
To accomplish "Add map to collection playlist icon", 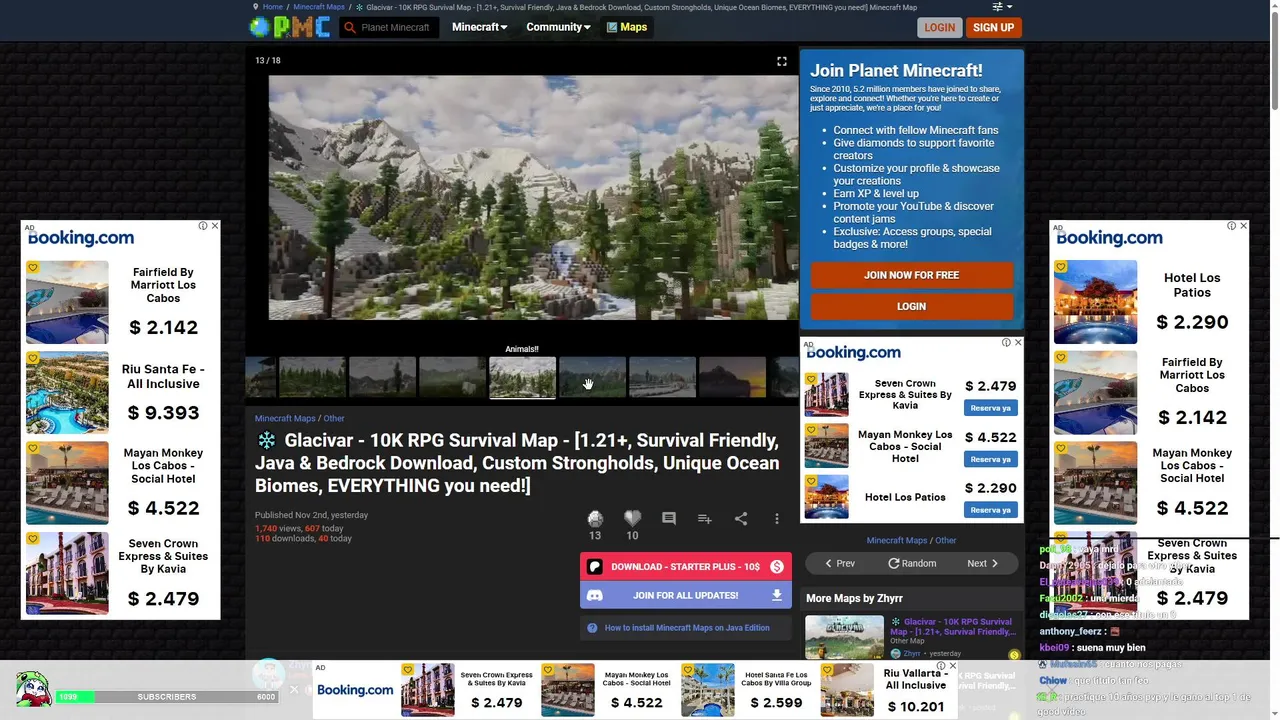I will (705, 518).
